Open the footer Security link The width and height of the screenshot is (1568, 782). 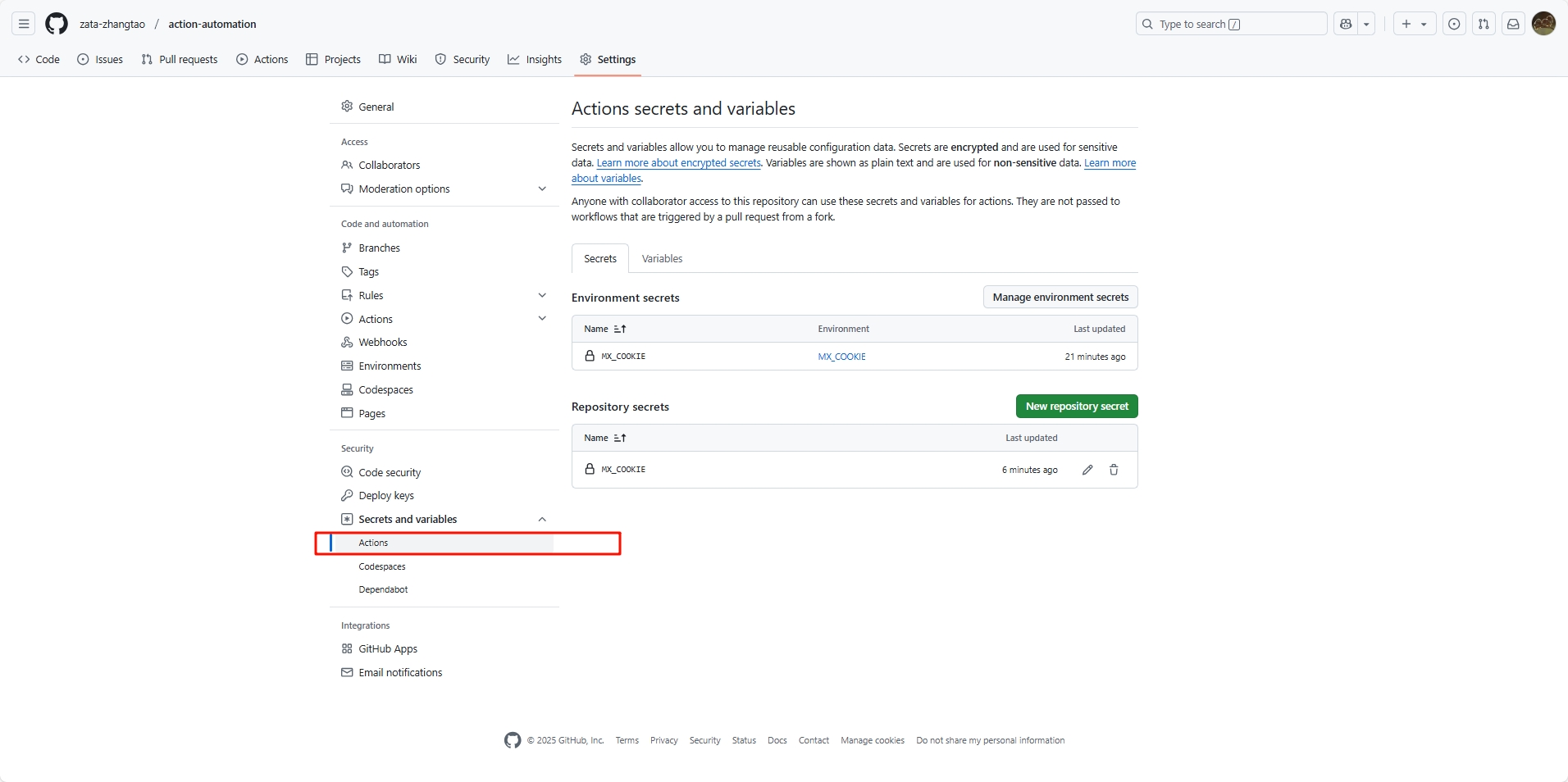pos(705,740)
